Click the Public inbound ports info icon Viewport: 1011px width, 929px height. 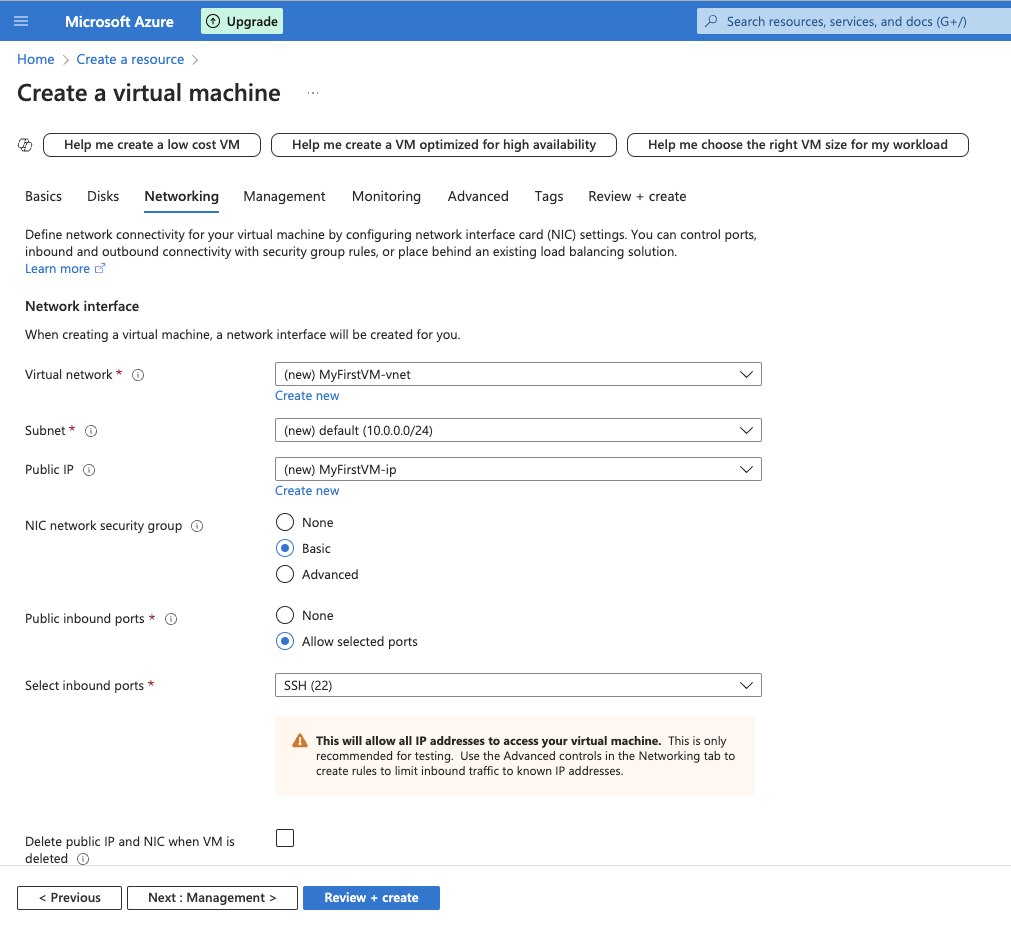click(x=171, y=619)
